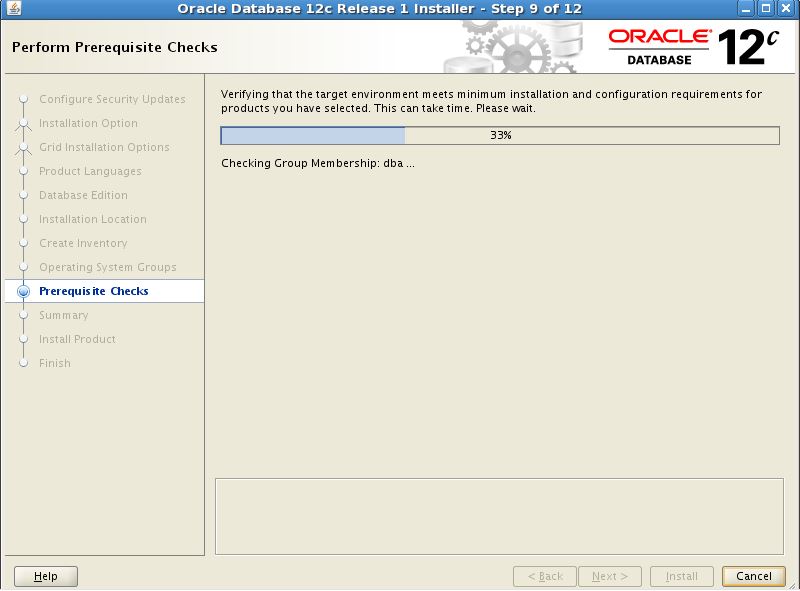Click the disabled Back button

[545, 576]
